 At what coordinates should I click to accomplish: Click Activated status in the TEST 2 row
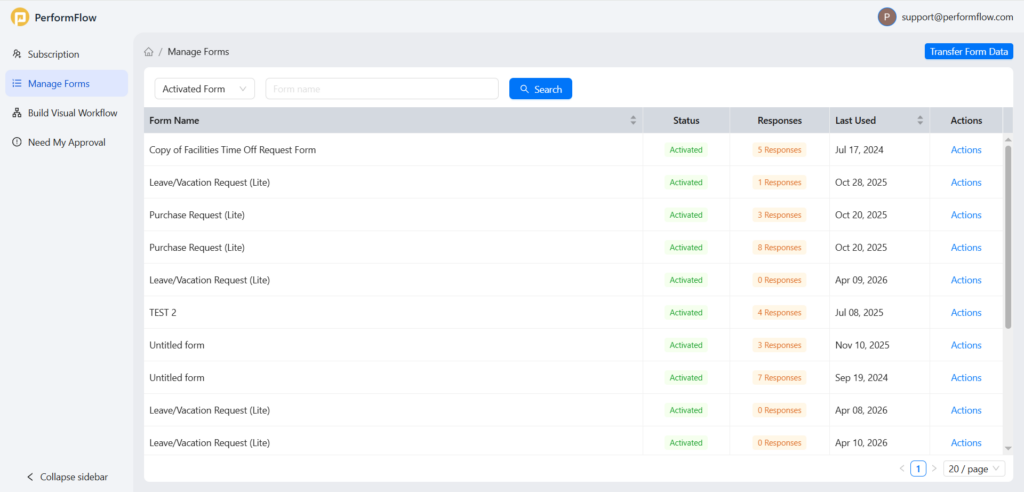686,312
